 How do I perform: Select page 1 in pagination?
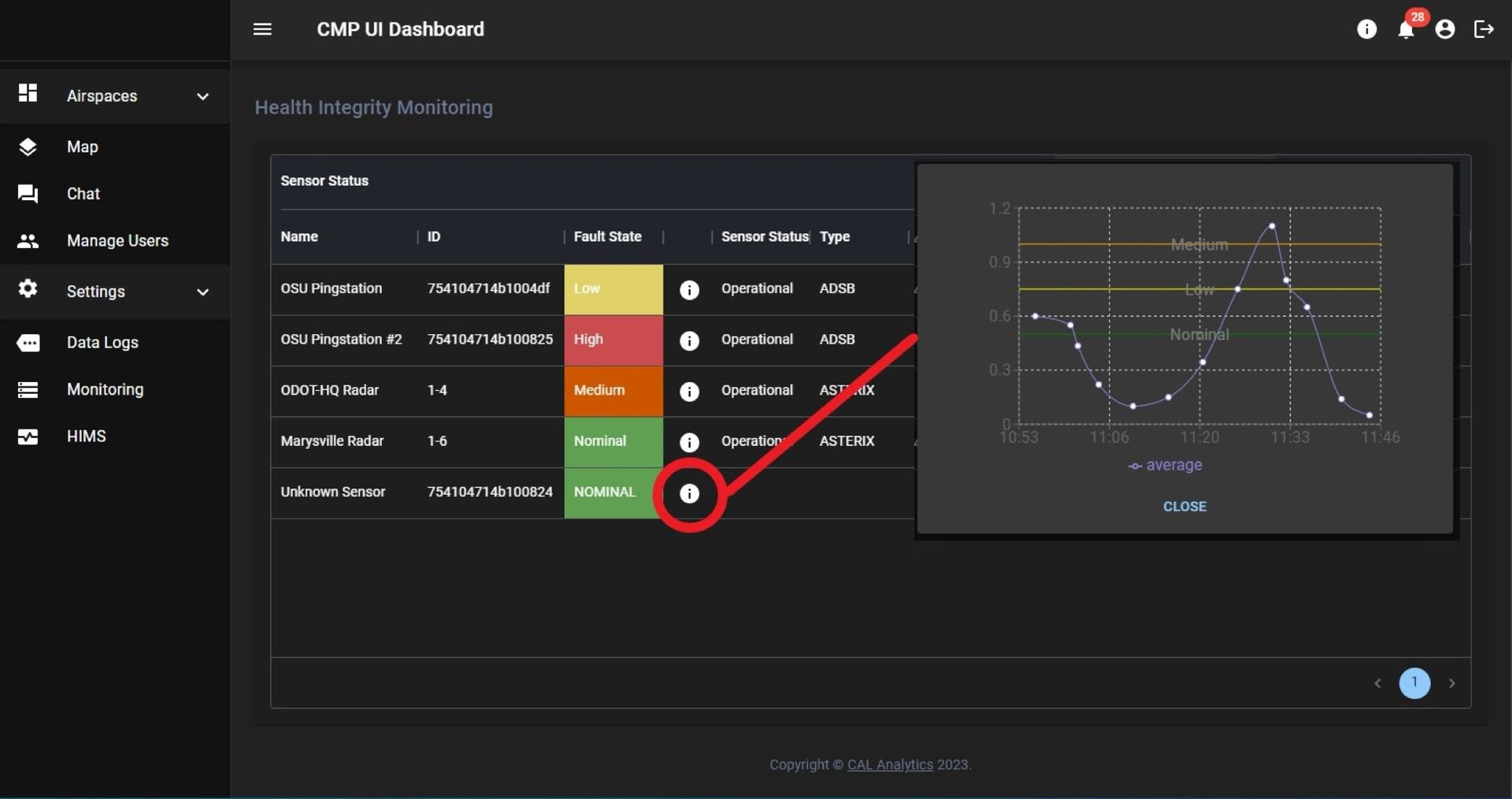point(1414,683)
